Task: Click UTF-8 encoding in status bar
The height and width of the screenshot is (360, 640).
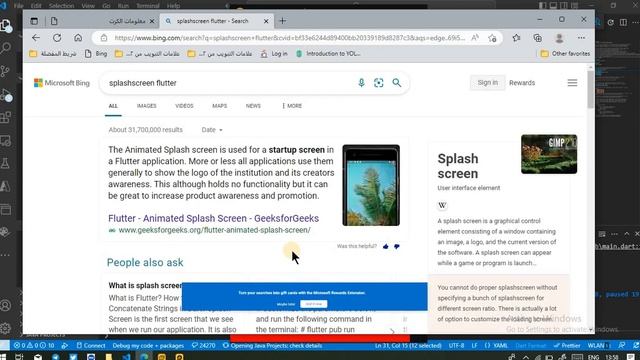Action: (456, 346)
